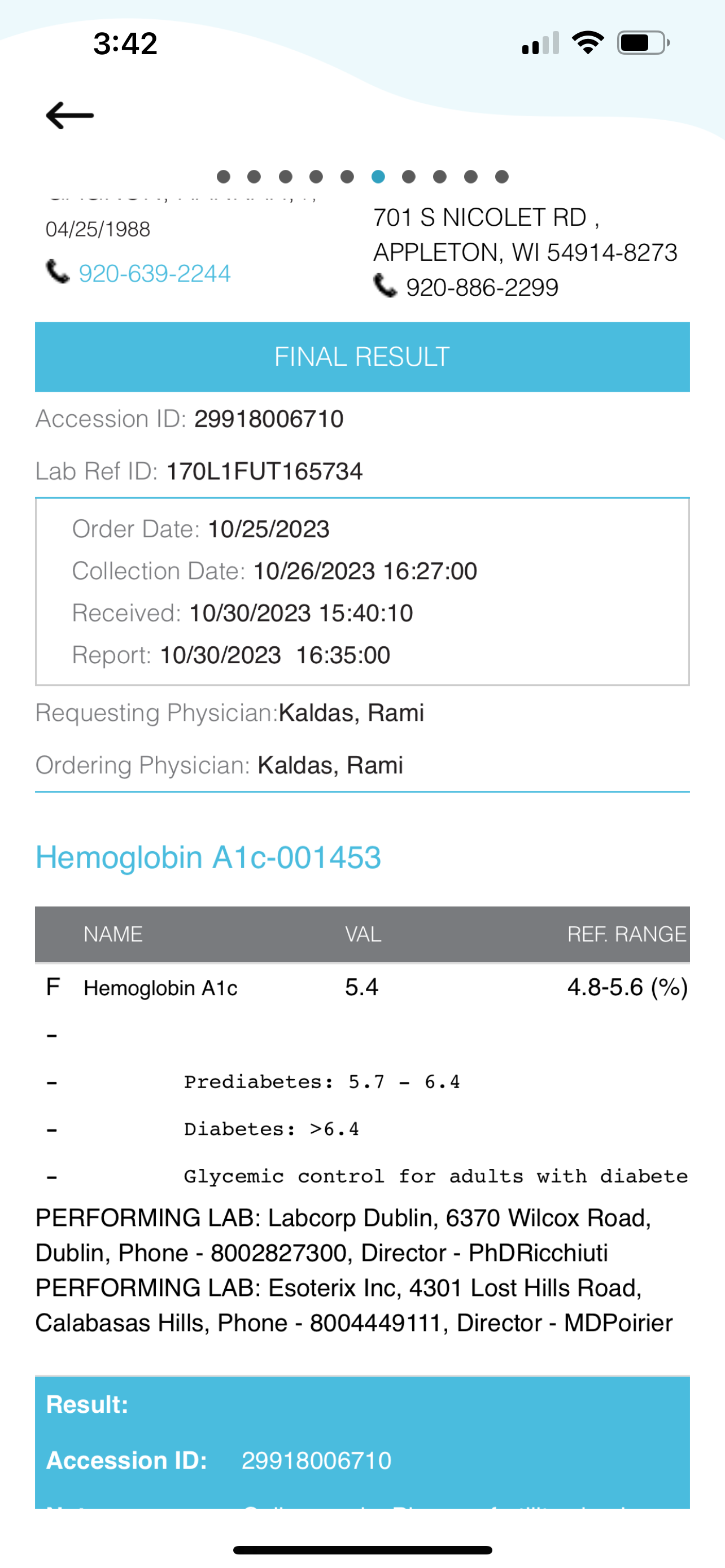The width and height of the screenshot is (725, 1568).
Task: Tap the clinic number 920-886-2299
Action: pos(482,287)
